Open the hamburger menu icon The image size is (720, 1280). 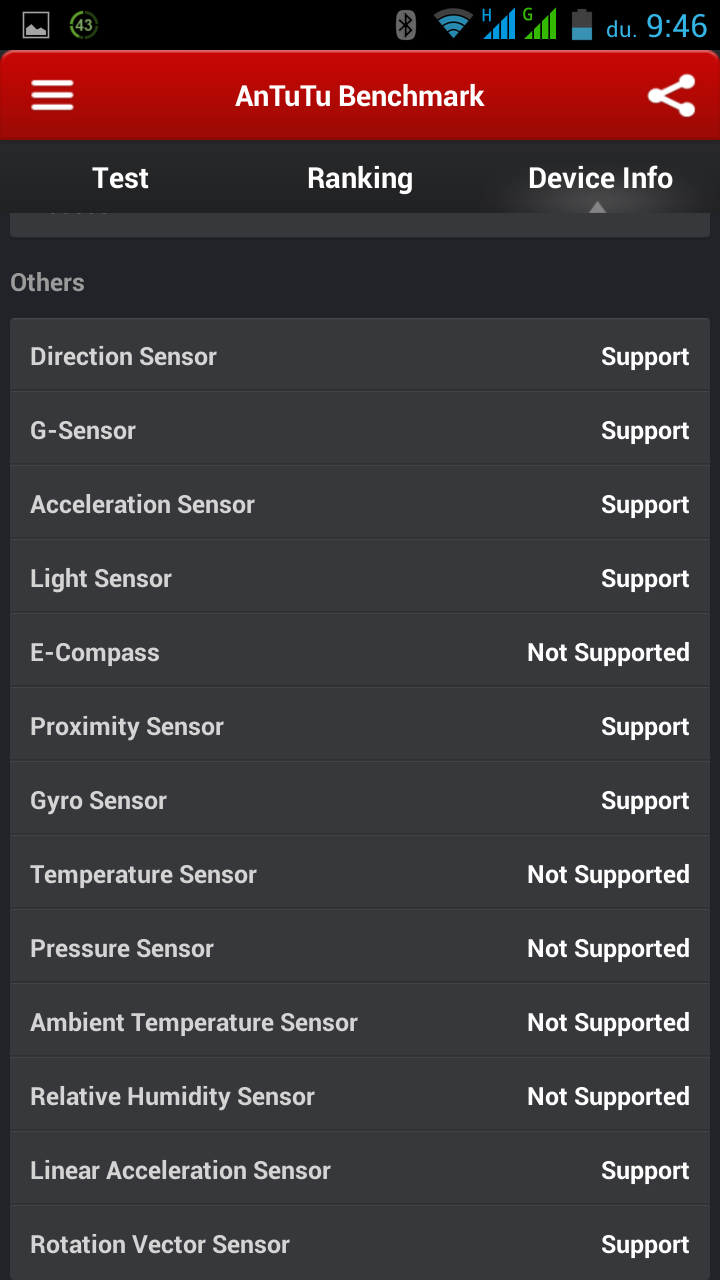pos(52,96)
